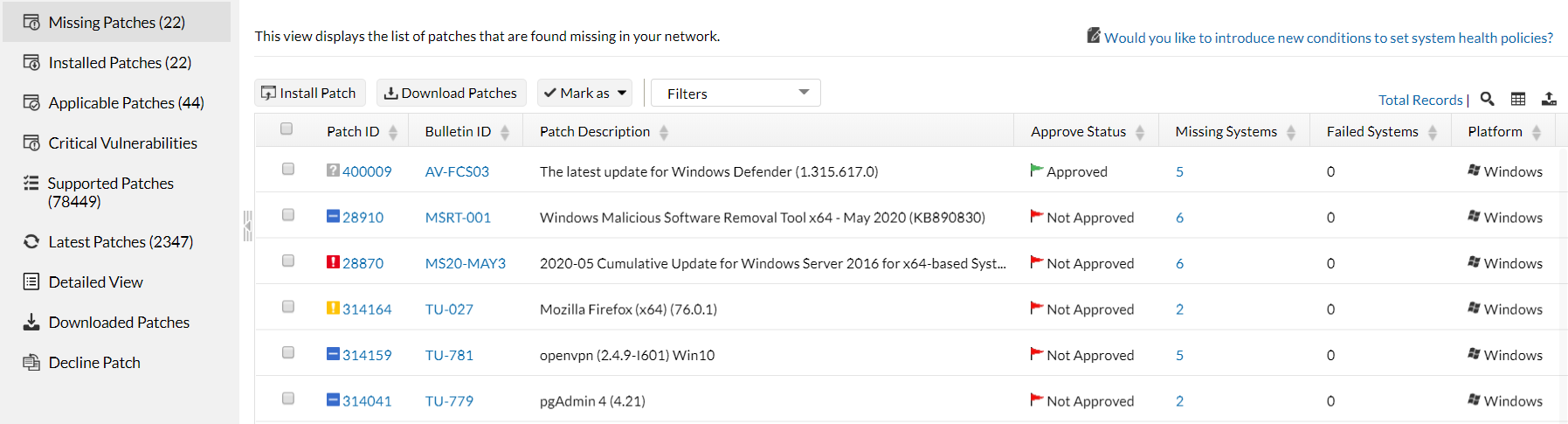Click the Download Patches button

[451, 93]
